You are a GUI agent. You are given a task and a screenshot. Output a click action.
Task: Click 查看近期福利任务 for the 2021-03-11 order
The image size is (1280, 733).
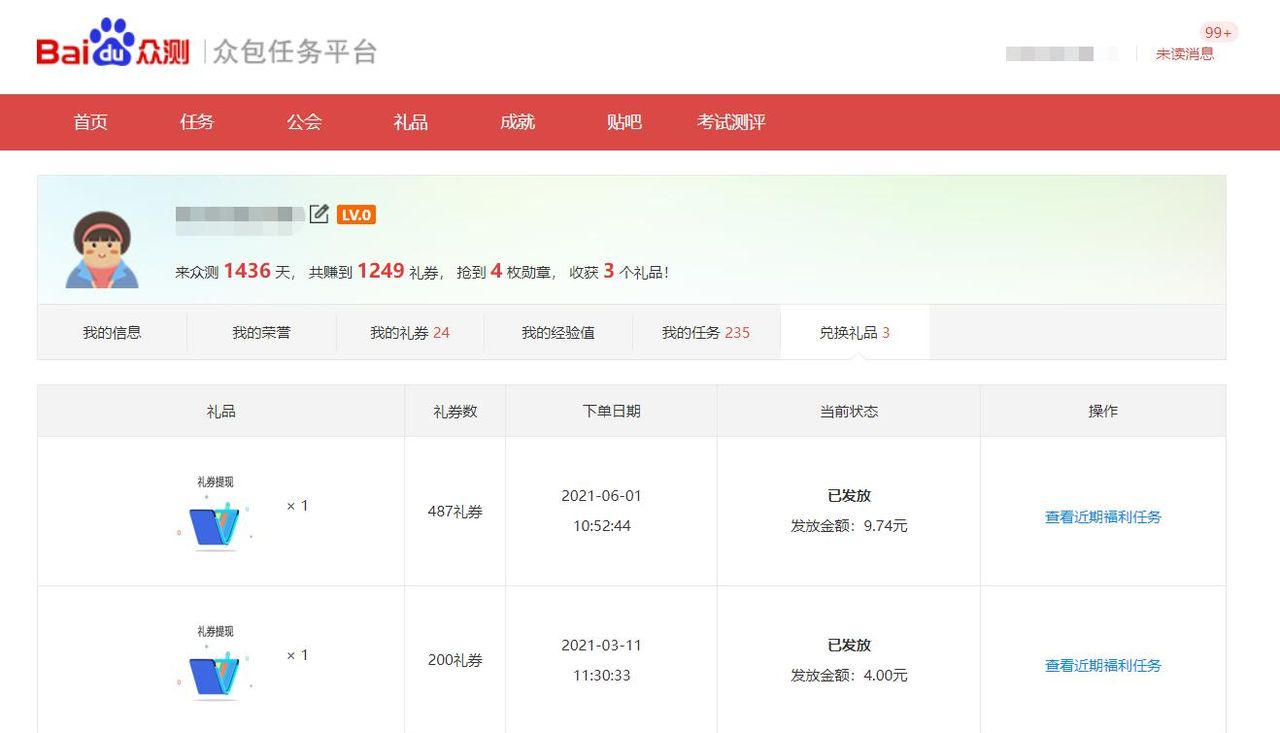pyautogui.click(x=1102, y=664)
